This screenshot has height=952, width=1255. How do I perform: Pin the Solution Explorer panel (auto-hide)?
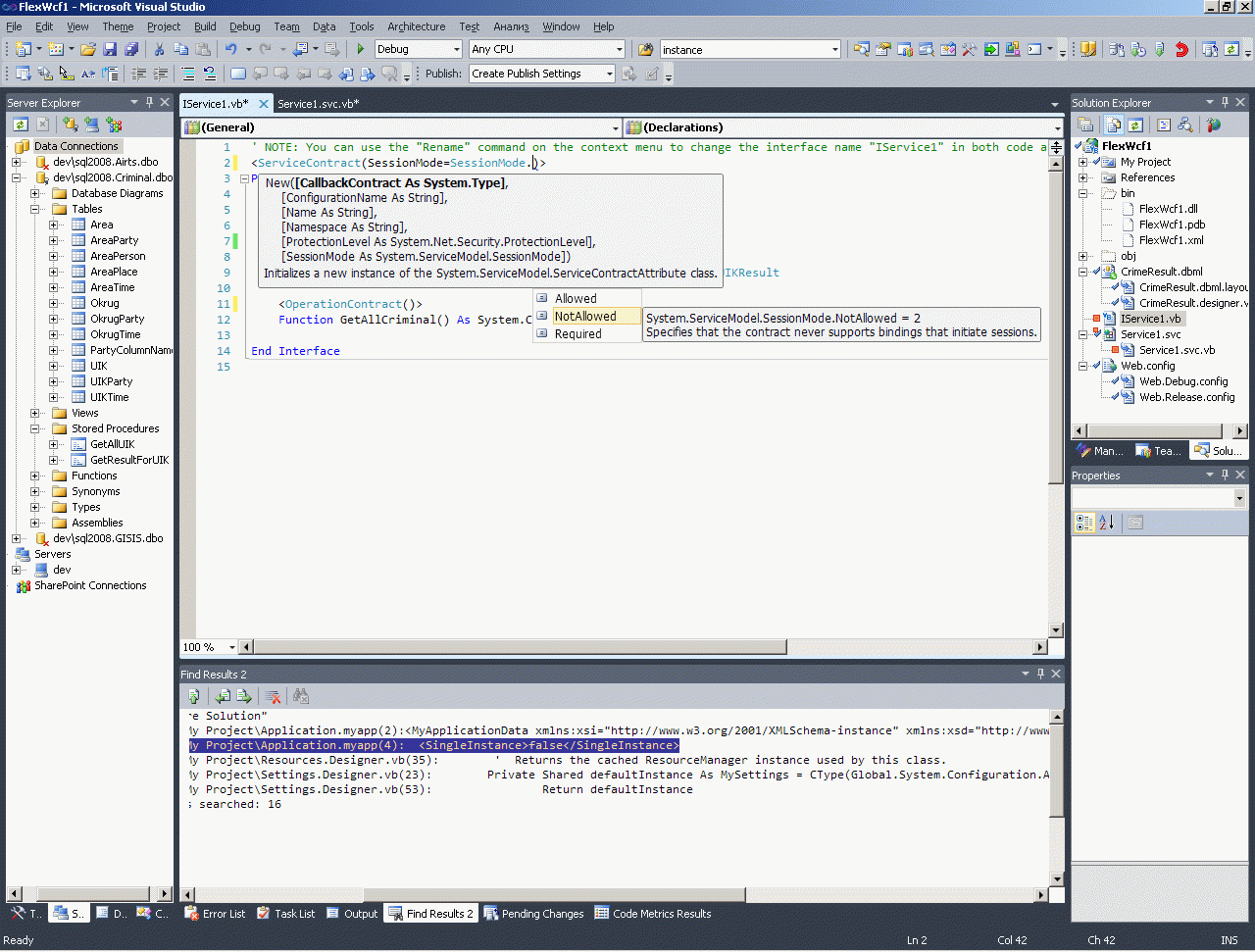pos(1225,102)
